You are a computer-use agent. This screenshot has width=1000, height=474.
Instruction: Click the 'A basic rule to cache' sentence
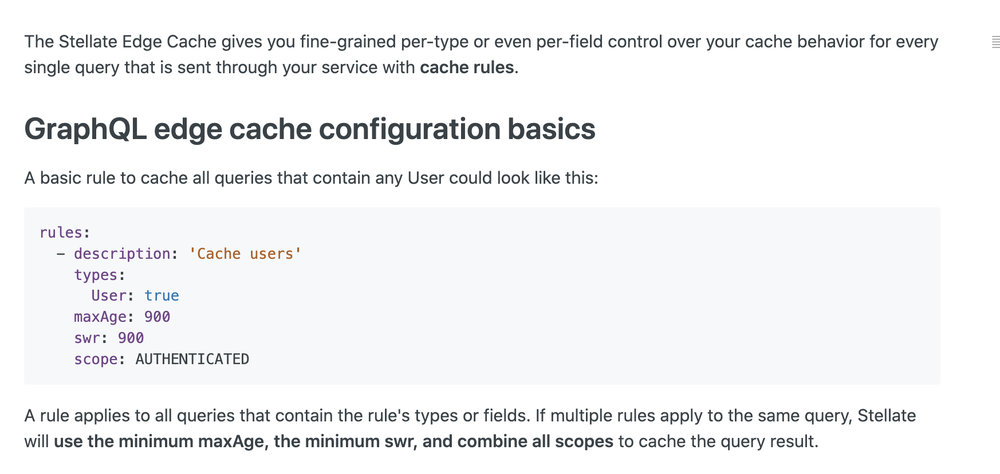click(x=311, y=177)
